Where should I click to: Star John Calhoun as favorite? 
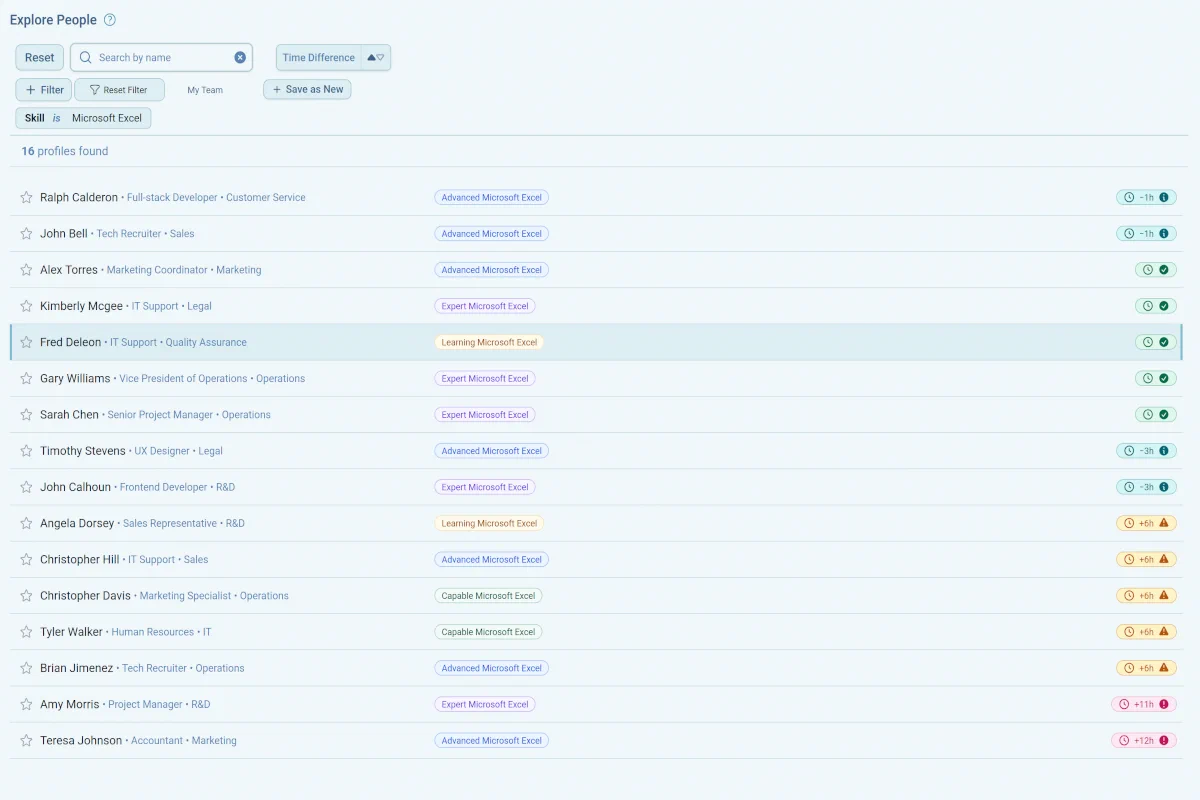pyautogui.click(x=27, y=487)
